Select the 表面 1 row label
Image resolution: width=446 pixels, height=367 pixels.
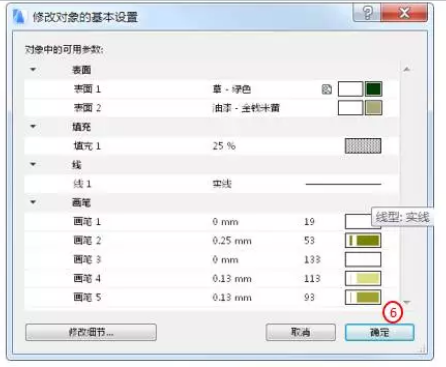[x=87, y=89]
